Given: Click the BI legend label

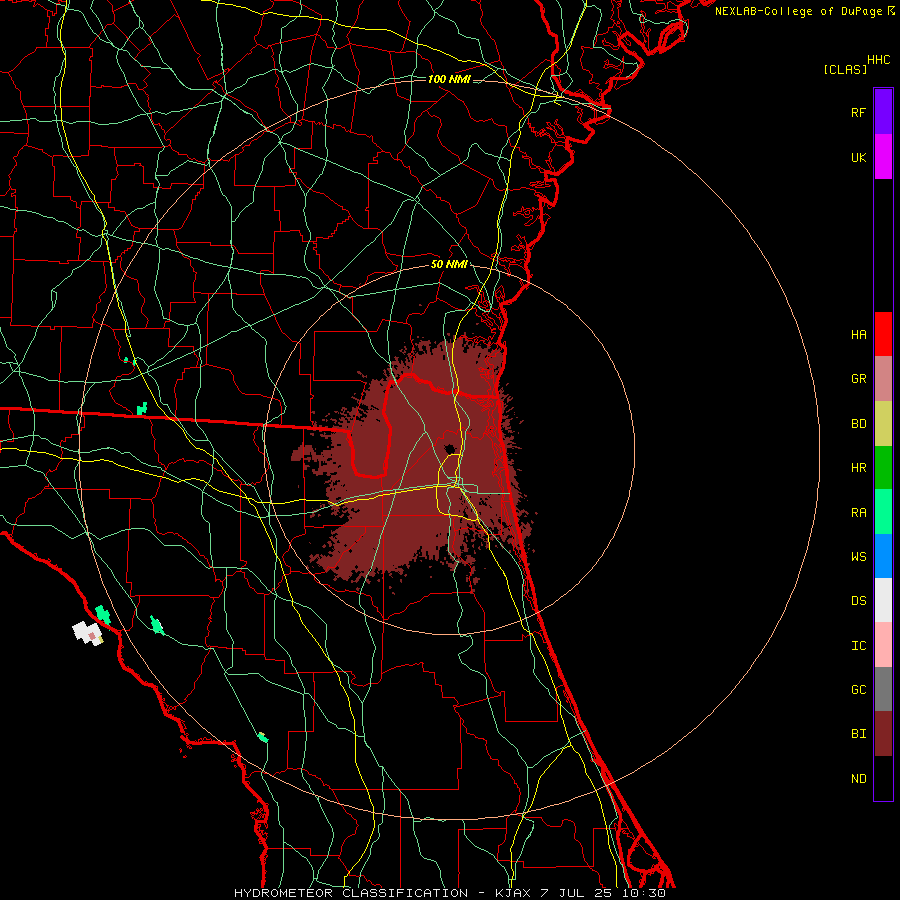Looking at the screenshot, I should tap(858, 734).
